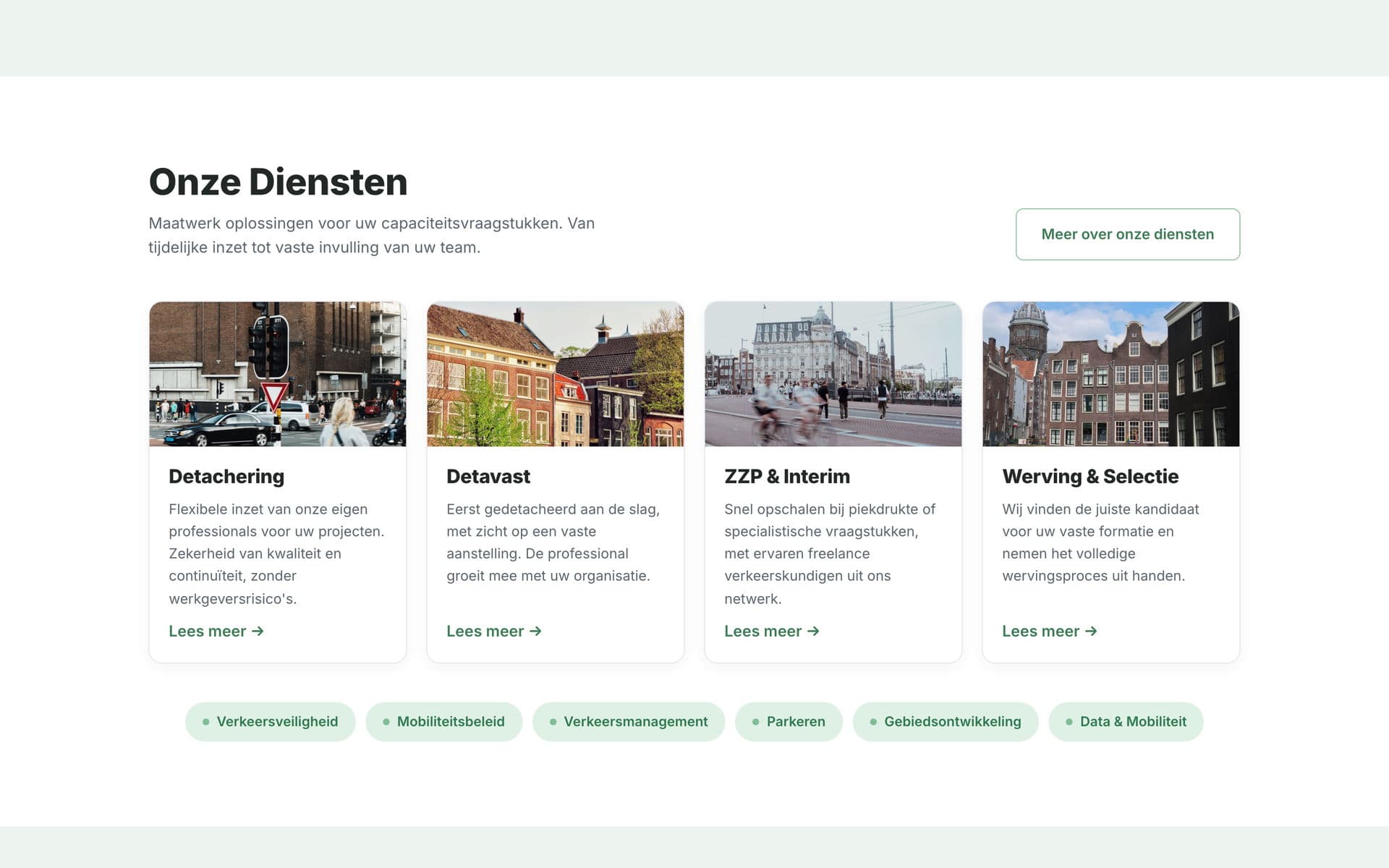Click the 'Werving & Selectie' card title
This screenshot has width=1389, height=868.
pos(1090,476)
